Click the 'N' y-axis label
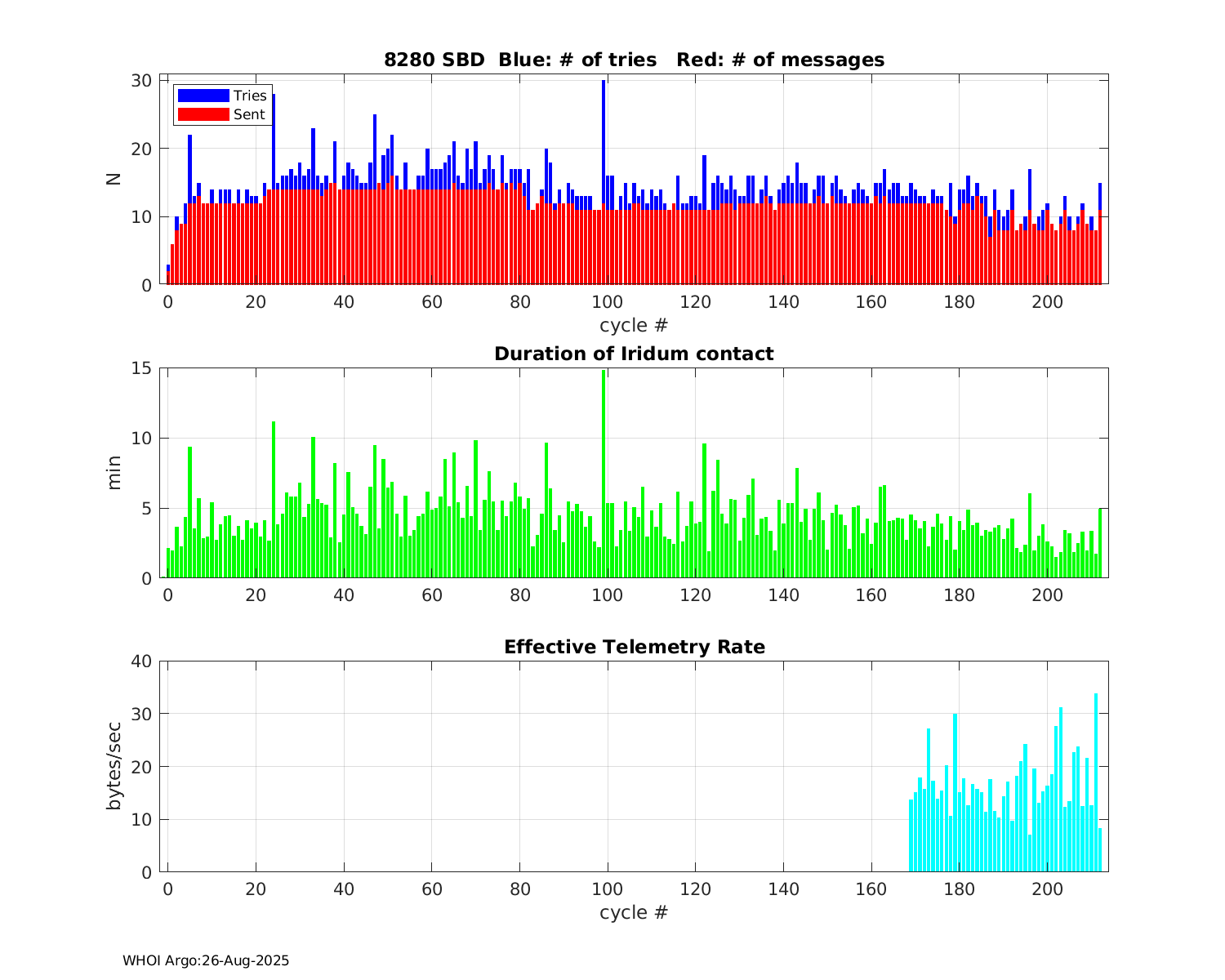This screenshot has width=1225, height=980. pos(114,180)
